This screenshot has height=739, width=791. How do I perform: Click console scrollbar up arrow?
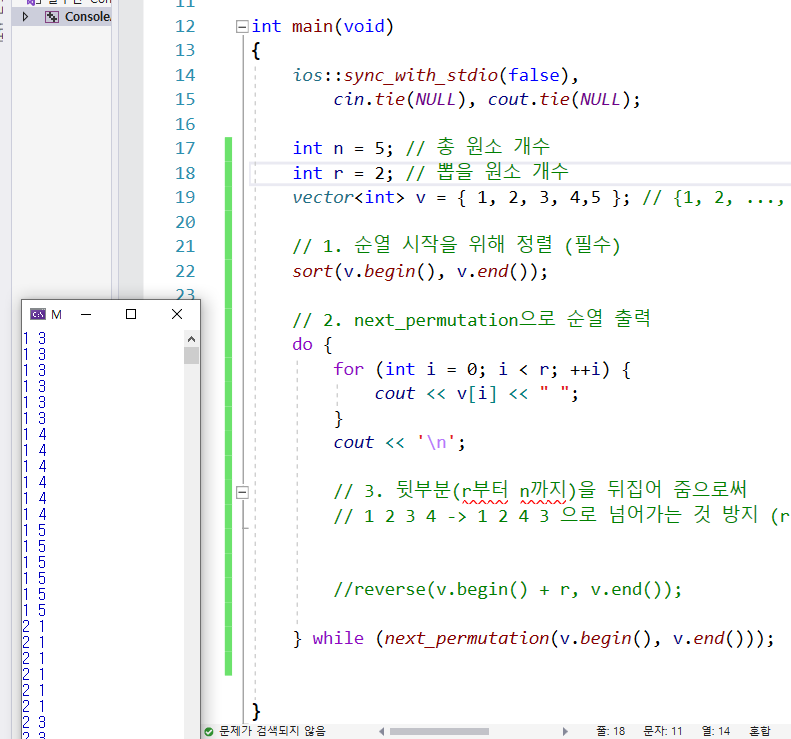pyautogui.click(x=191, y=339)
